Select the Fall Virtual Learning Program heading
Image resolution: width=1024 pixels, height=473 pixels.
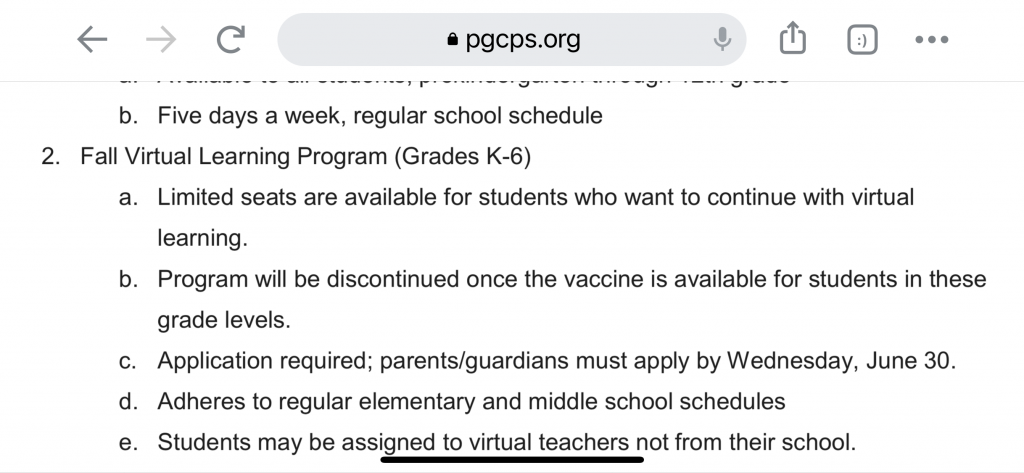306,157
